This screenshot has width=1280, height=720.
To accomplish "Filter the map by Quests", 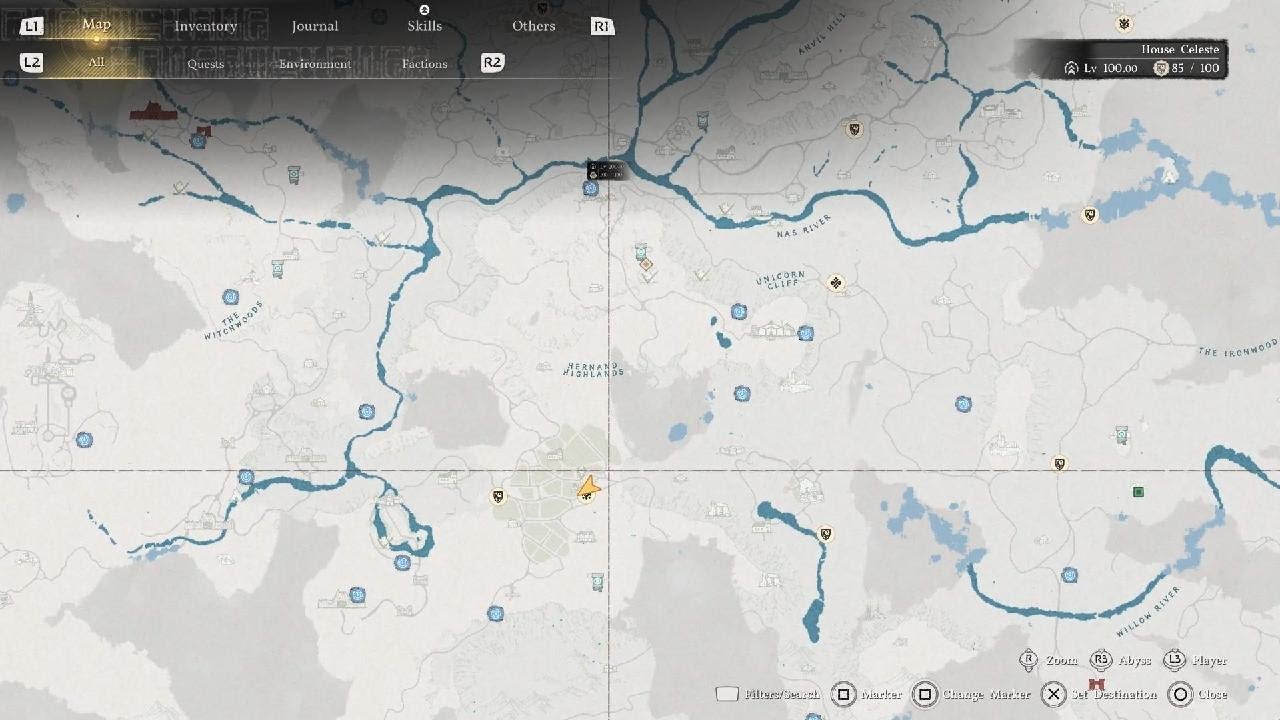I will pyautogui.click(x=206, y=64).
